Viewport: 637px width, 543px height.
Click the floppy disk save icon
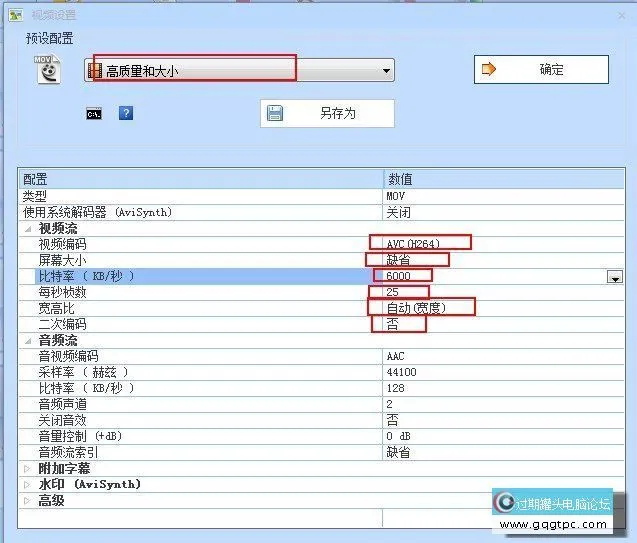tap(275, 113)
